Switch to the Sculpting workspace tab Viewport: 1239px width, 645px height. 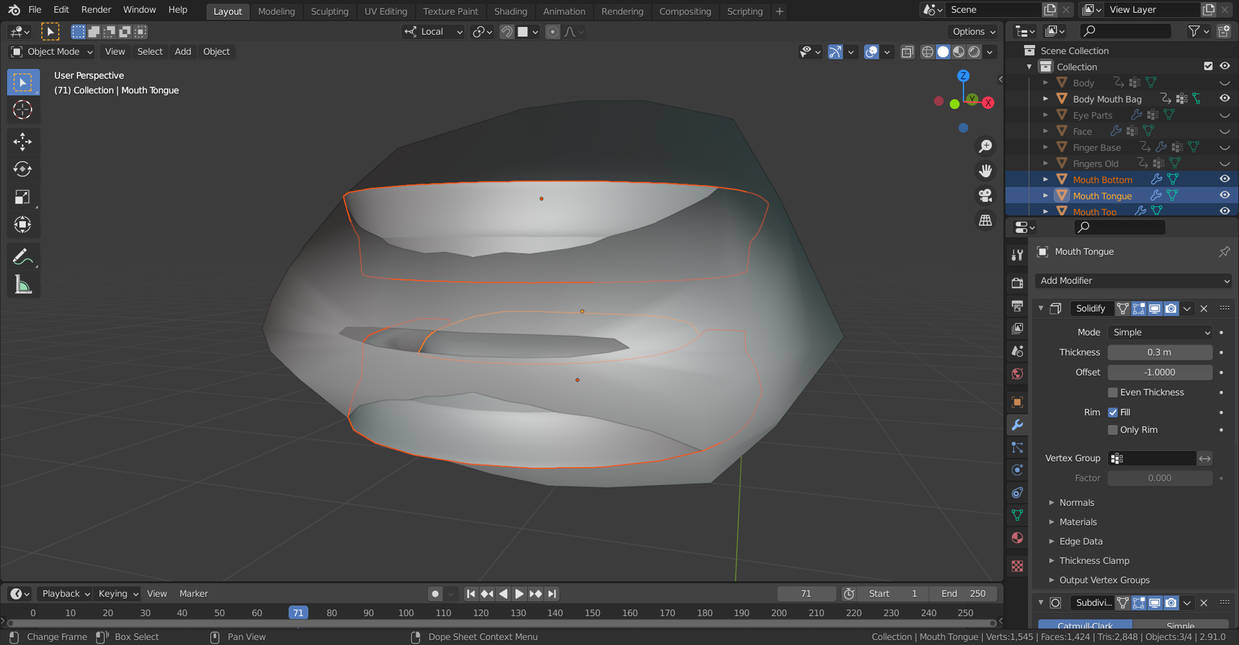click(329, 11)
